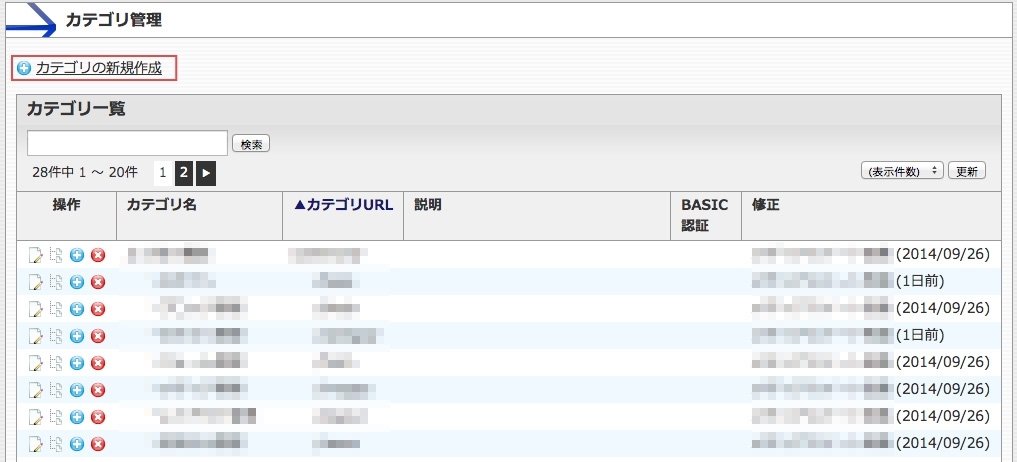Click the 操作 column header
This screenshot has width=1017, height=462.
pyautogui.click(x=66, y=205)
